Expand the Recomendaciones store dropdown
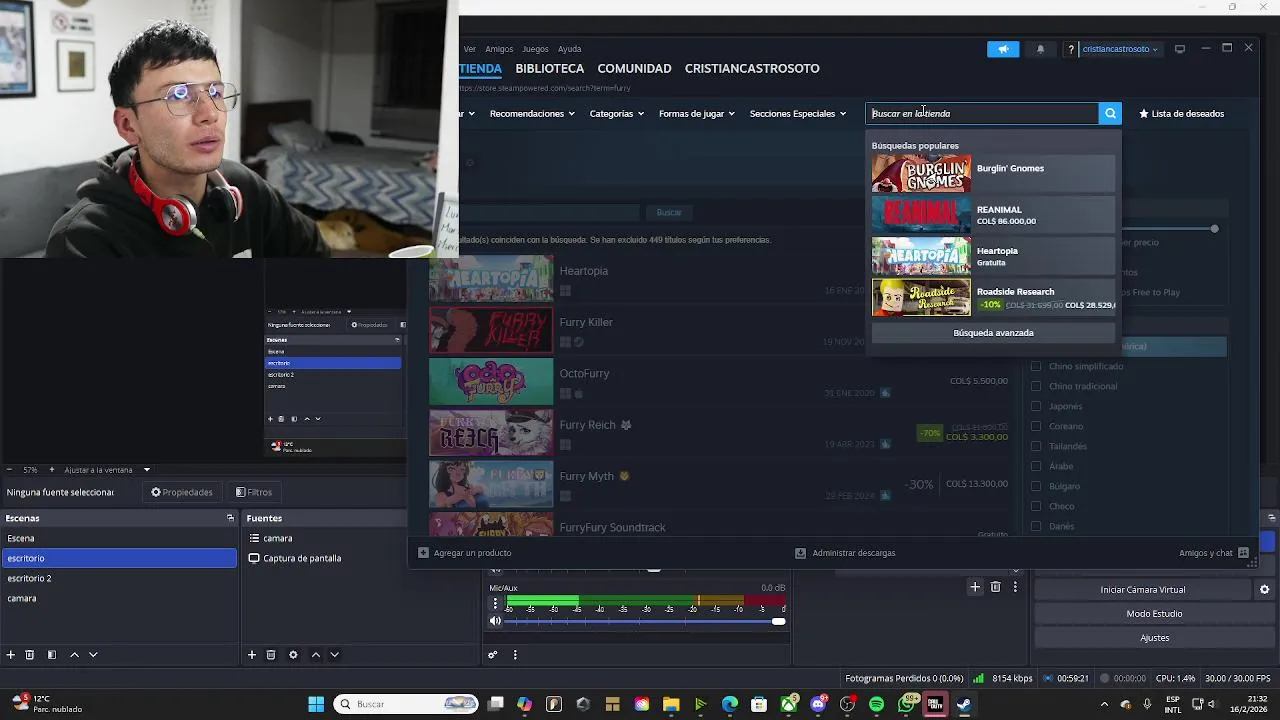 [x=532, y=113]
